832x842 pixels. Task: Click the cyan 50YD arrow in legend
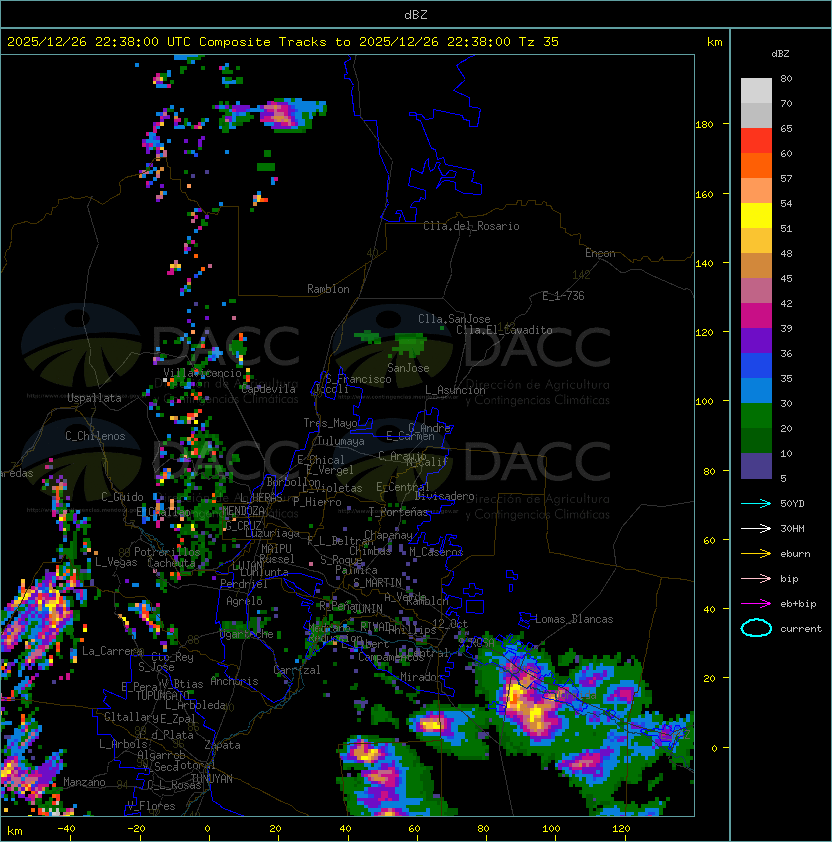(x=756, y=503)
